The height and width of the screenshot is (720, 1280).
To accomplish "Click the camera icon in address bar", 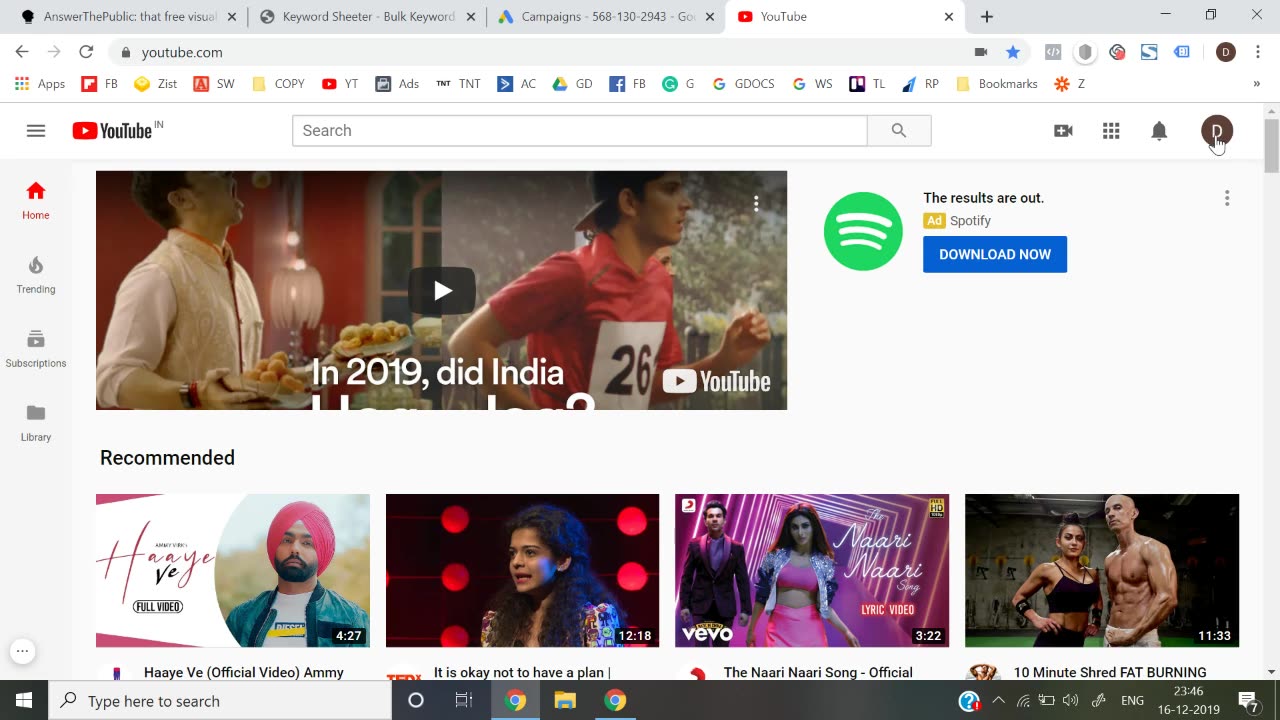I will (981, 52).
